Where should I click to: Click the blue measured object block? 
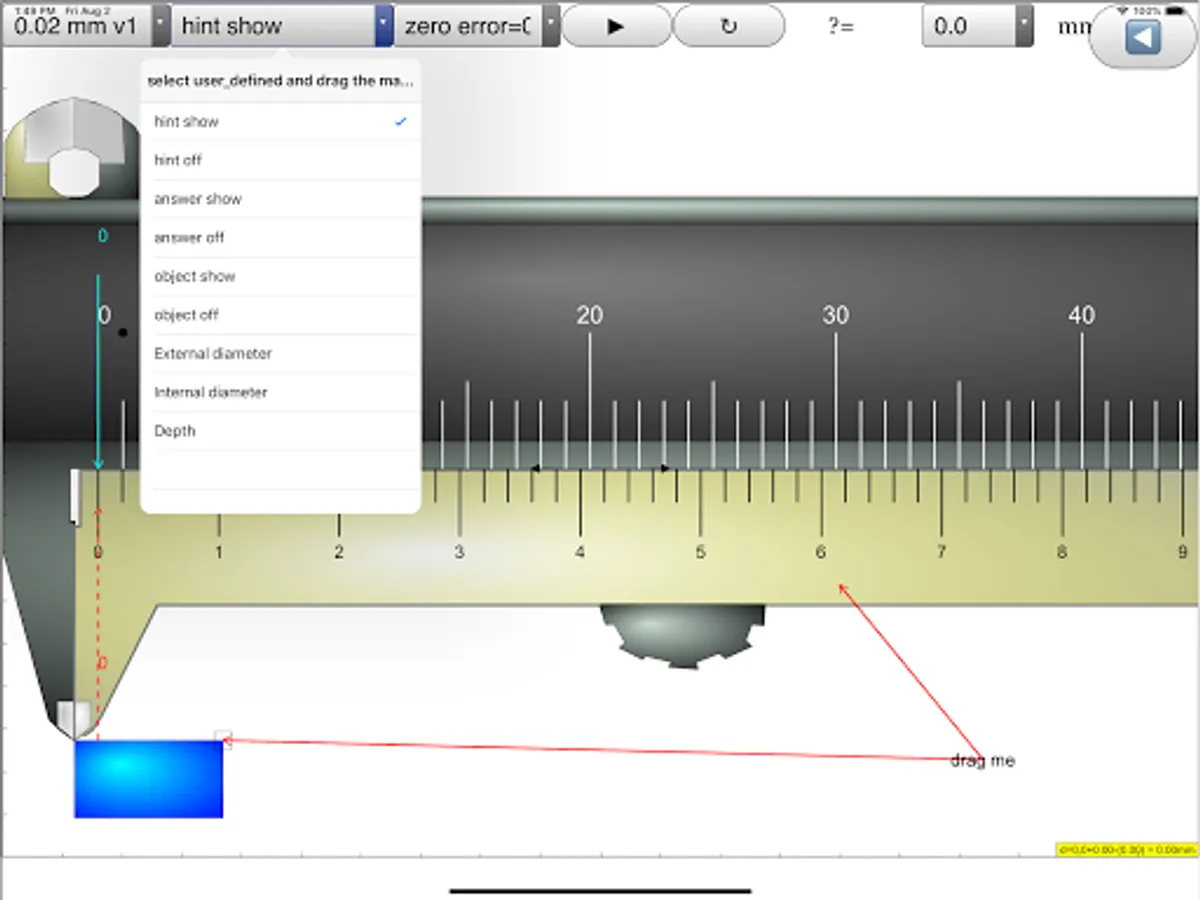[148, 779]
